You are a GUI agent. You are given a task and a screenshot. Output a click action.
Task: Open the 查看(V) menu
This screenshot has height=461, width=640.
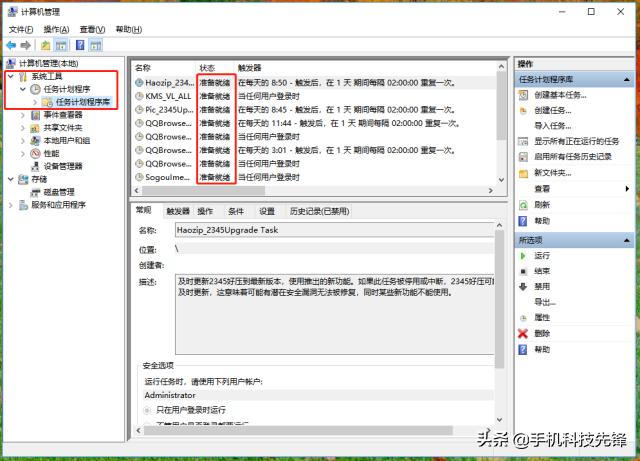92,29
